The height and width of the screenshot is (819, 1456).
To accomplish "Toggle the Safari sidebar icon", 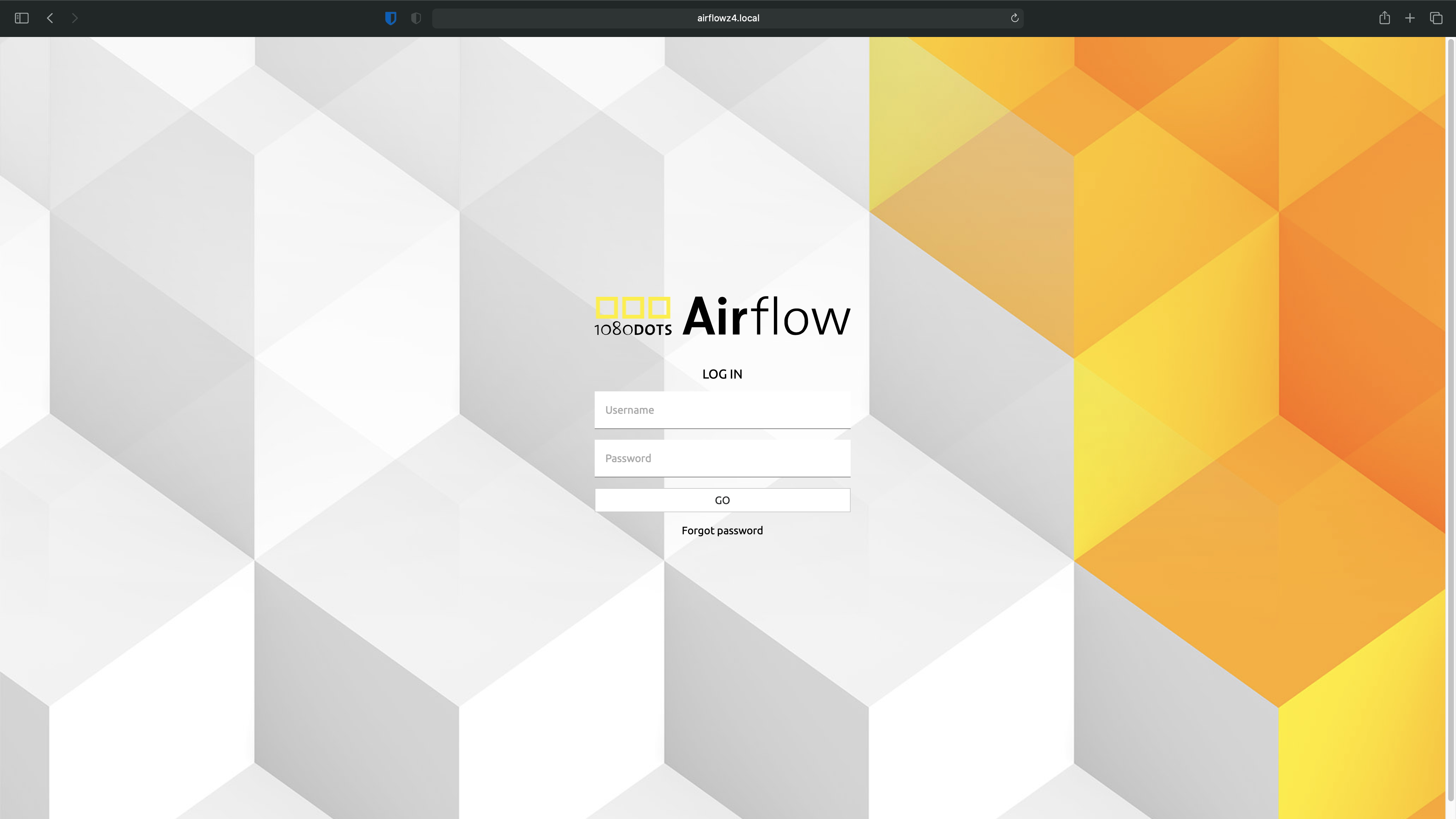I will (x=21, y=18).
